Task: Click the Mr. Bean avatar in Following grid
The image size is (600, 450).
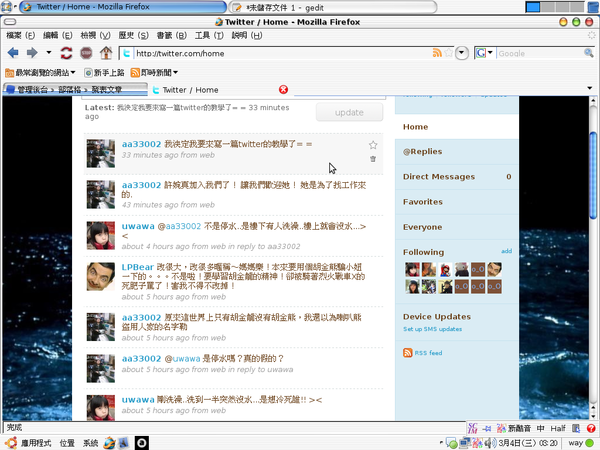Action: pyautogui.click(x=494, y=269)
